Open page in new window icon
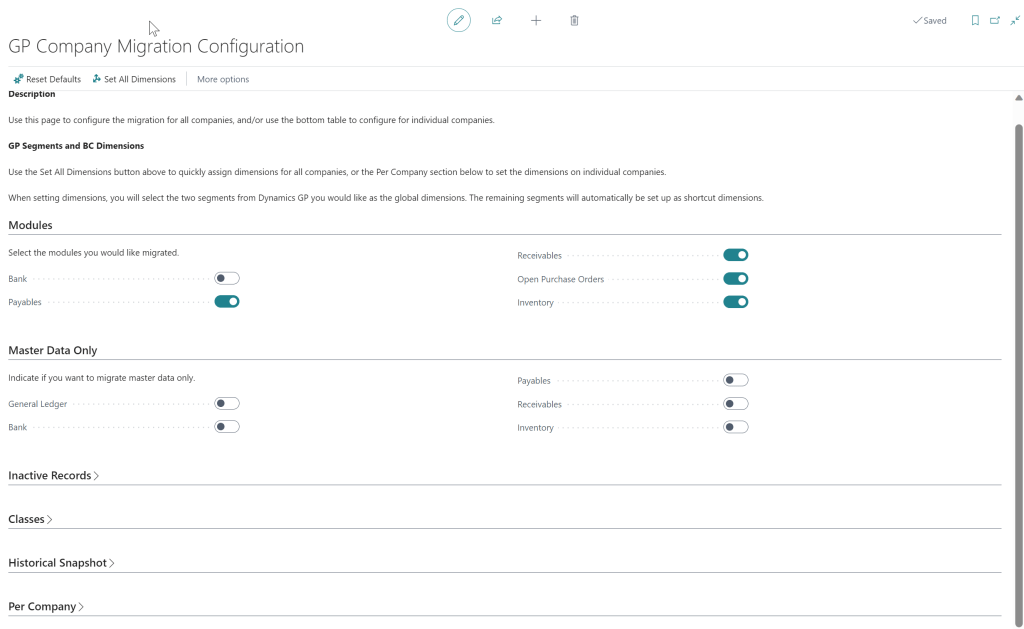This screenshot has height=629, width=1024. [994, 20]
